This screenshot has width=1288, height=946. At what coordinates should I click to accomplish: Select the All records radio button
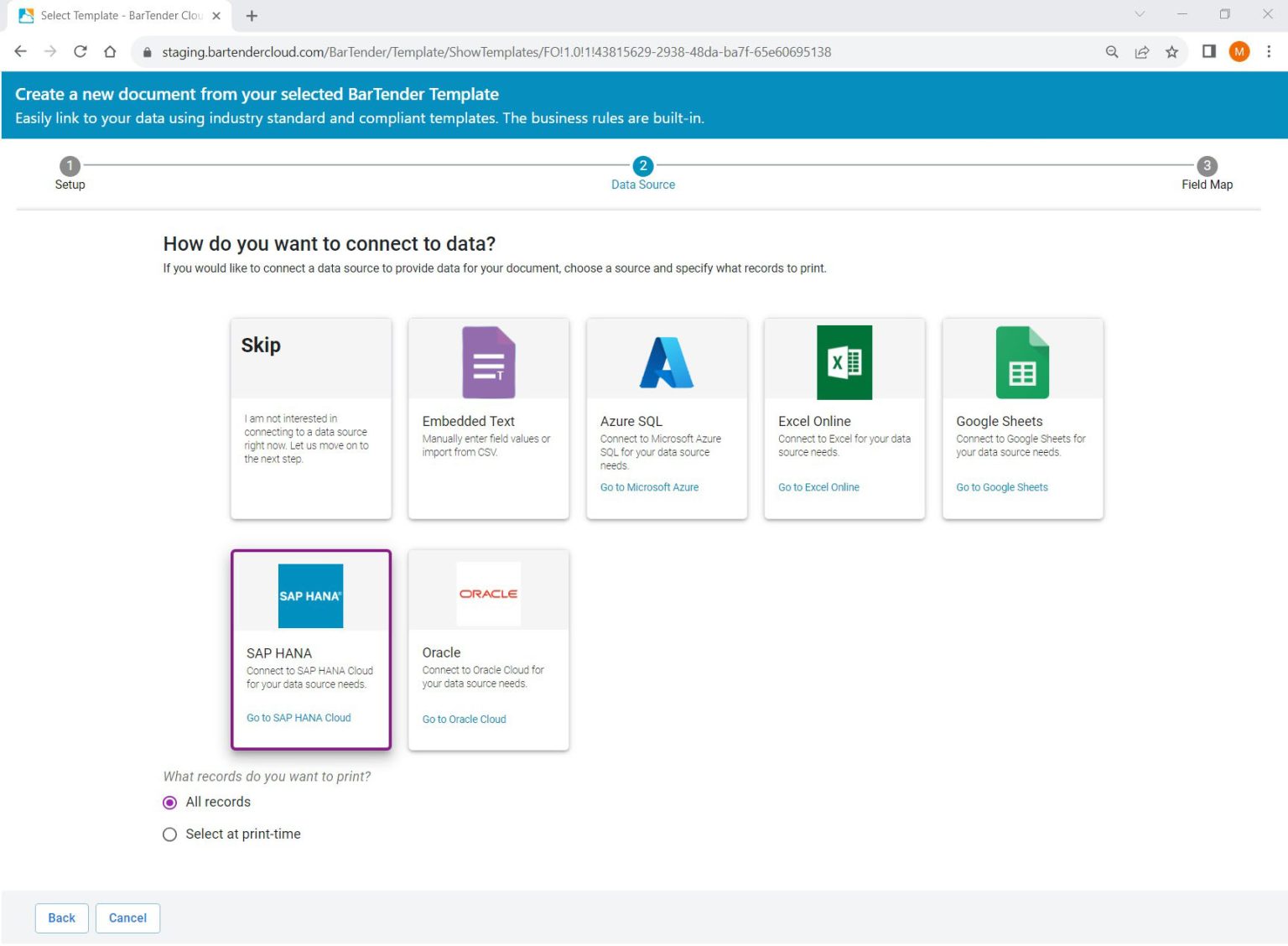click(170, 803)
